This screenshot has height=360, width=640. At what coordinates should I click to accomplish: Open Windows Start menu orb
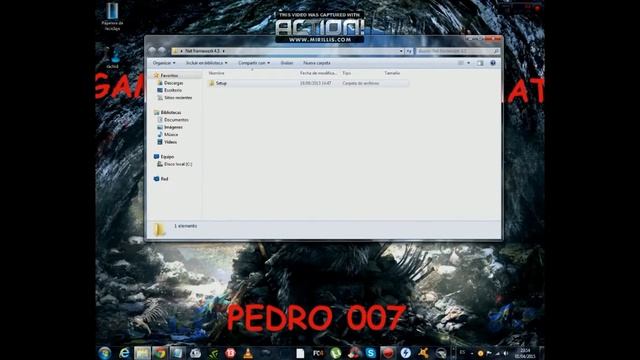pyautogui.click(x=104, y=353)
